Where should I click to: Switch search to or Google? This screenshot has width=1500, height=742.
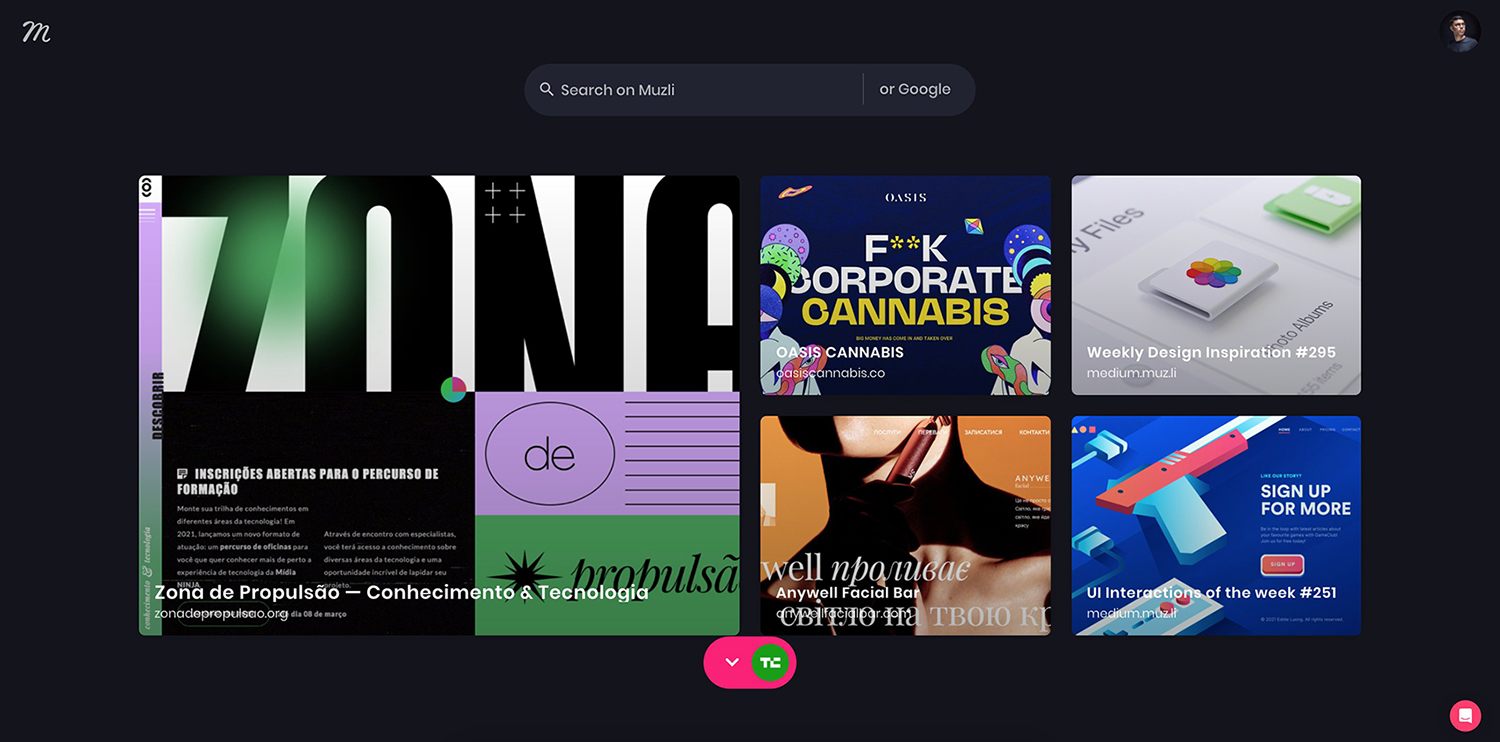pos(915,89)
